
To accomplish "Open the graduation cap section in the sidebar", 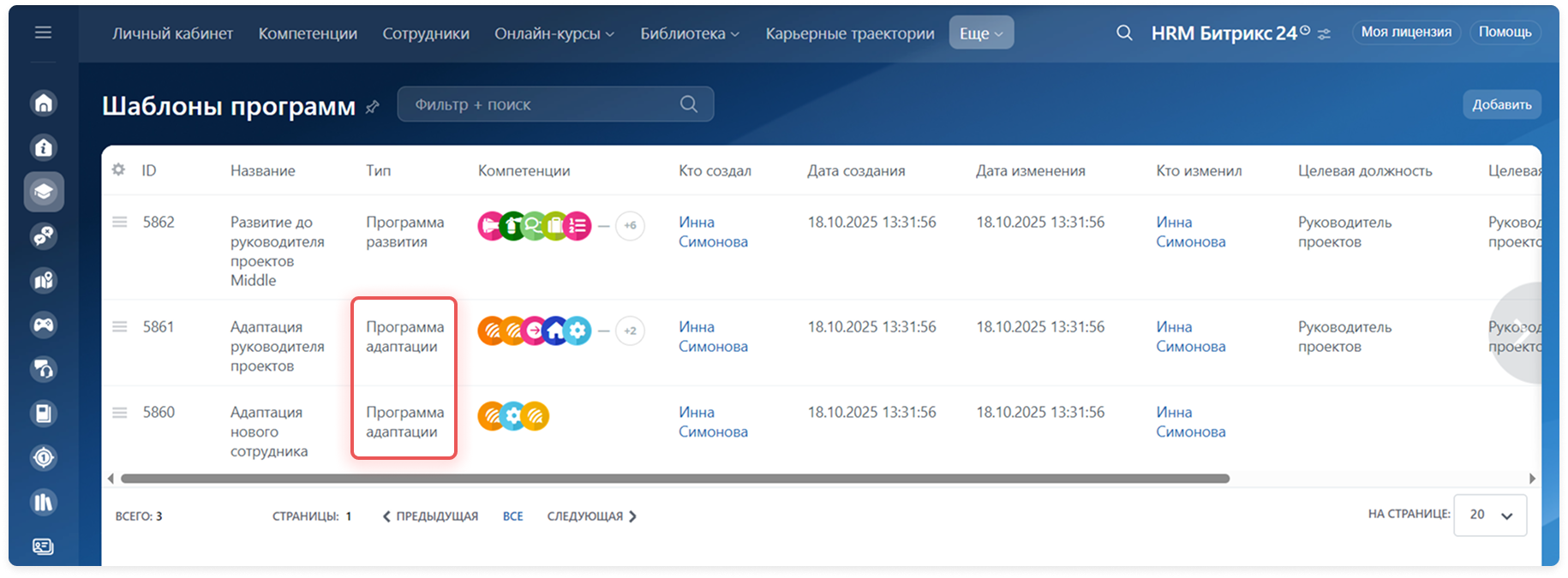I will pyautogui.click(x=44, y=192).
